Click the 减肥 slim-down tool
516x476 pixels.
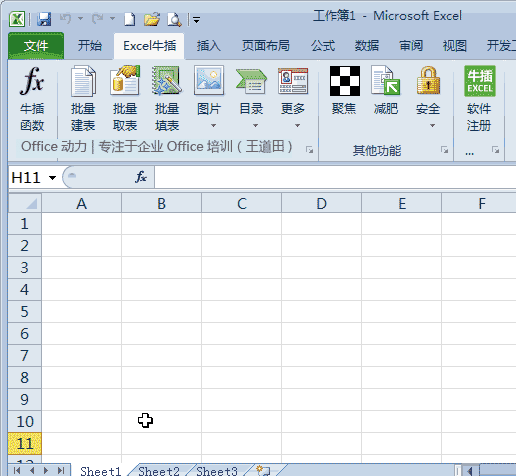[386, 91]
